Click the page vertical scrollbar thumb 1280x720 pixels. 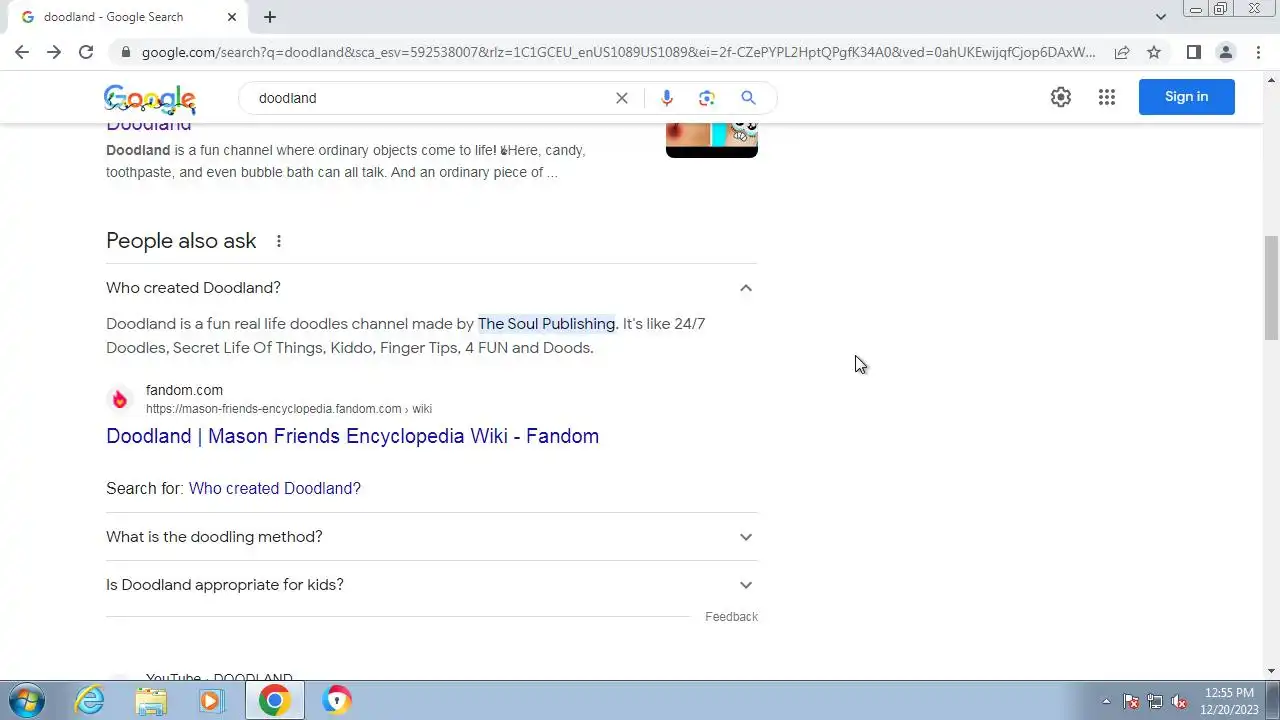1271,288
